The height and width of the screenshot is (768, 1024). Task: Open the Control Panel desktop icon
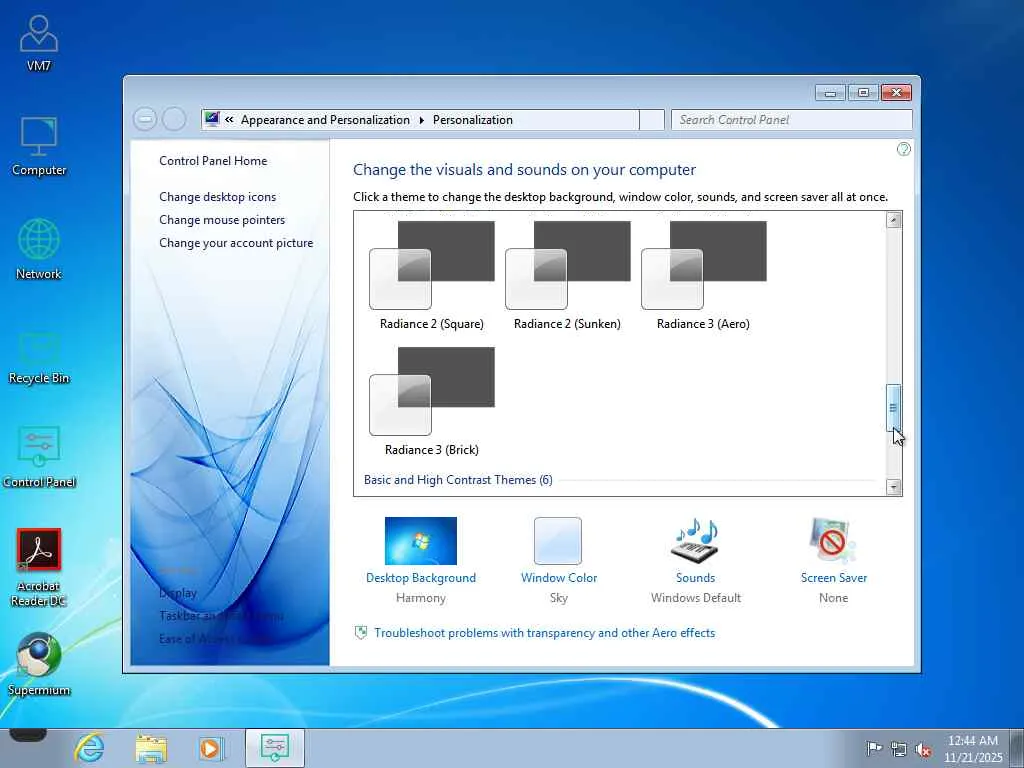tap(39, 456)
